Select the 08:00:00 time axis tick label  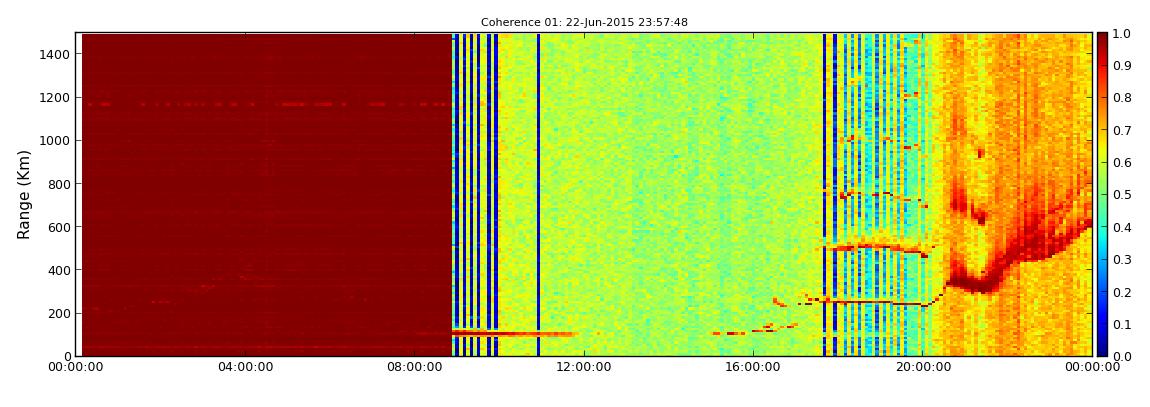tap(414, 367)
